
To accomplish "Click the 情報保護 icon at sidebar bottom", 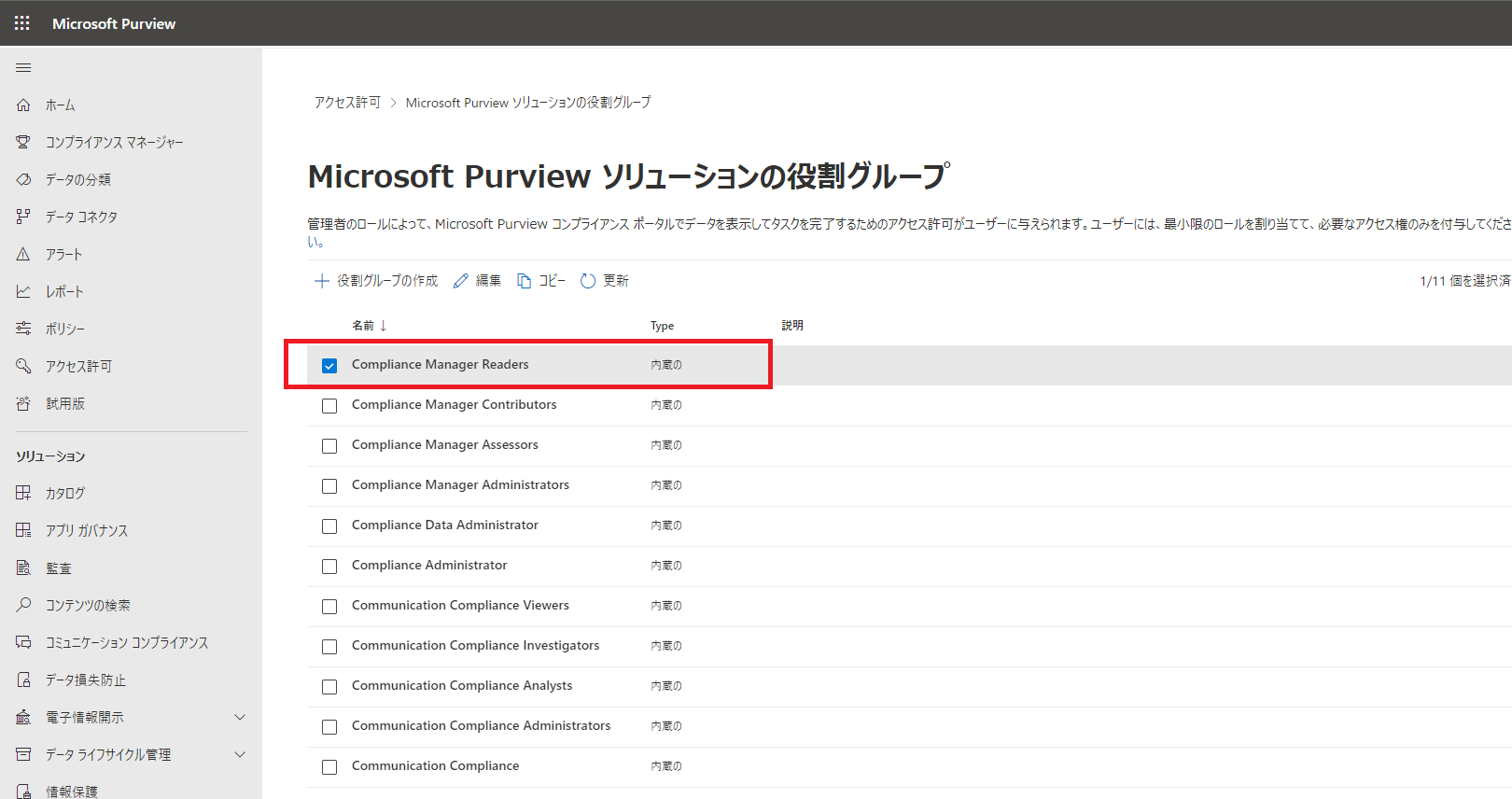I will 23,792.
